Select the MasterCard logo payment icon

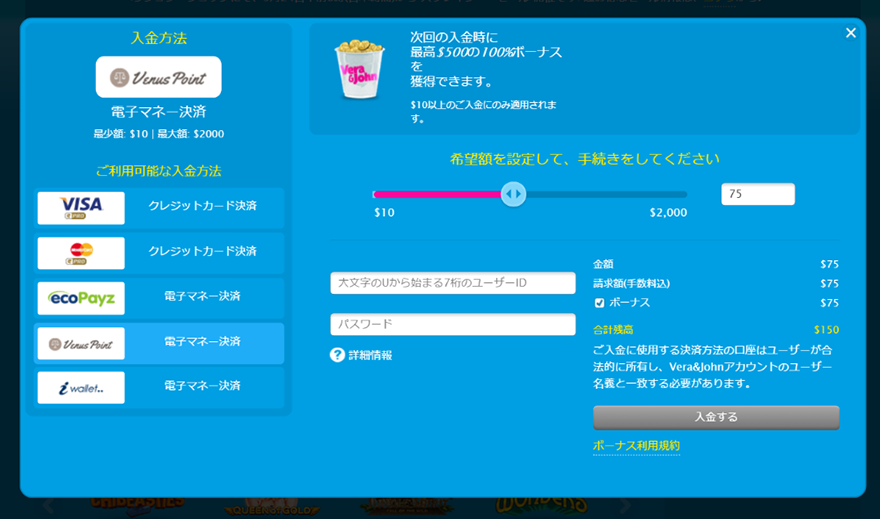81,253
